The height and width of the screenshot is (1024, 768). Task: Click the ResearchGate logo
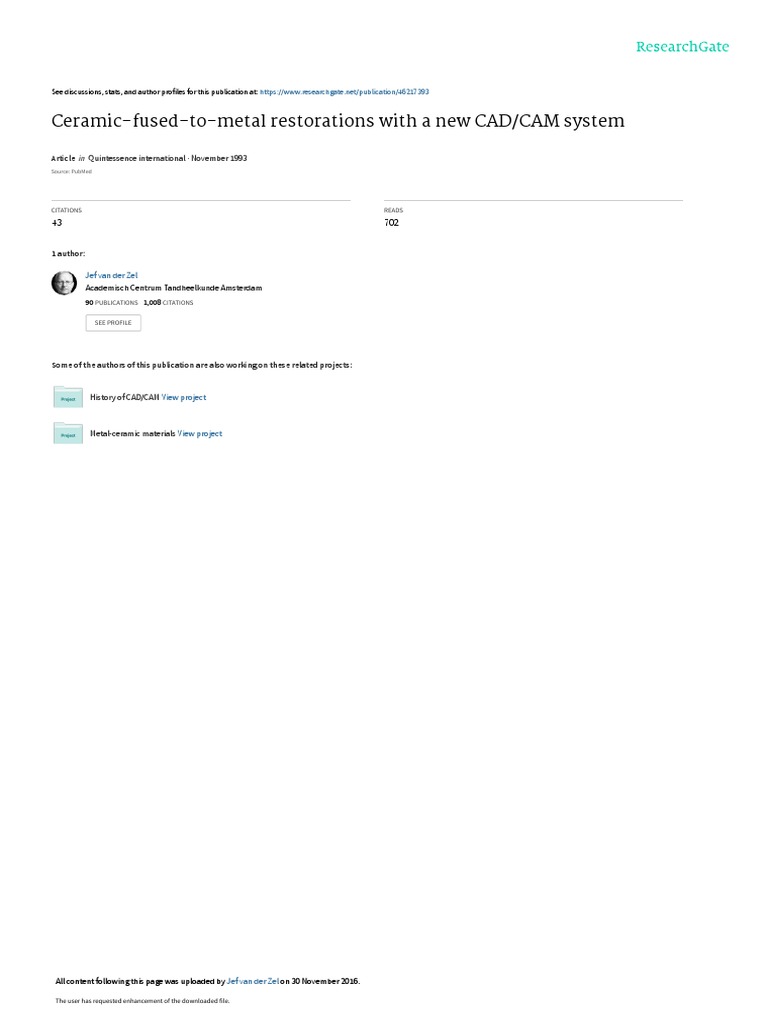[682, 47]
